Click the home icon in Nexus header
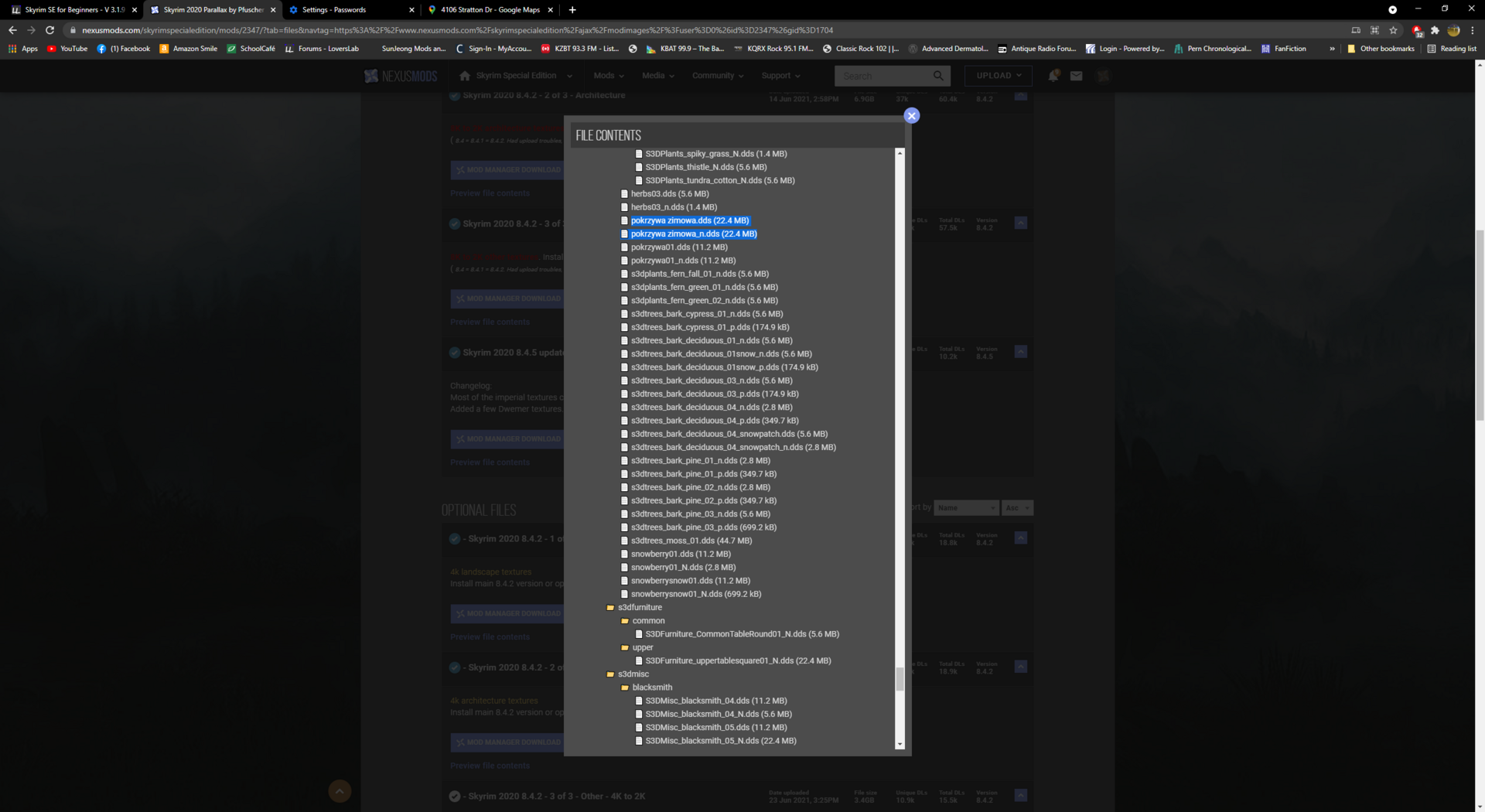 click(465, 76)
